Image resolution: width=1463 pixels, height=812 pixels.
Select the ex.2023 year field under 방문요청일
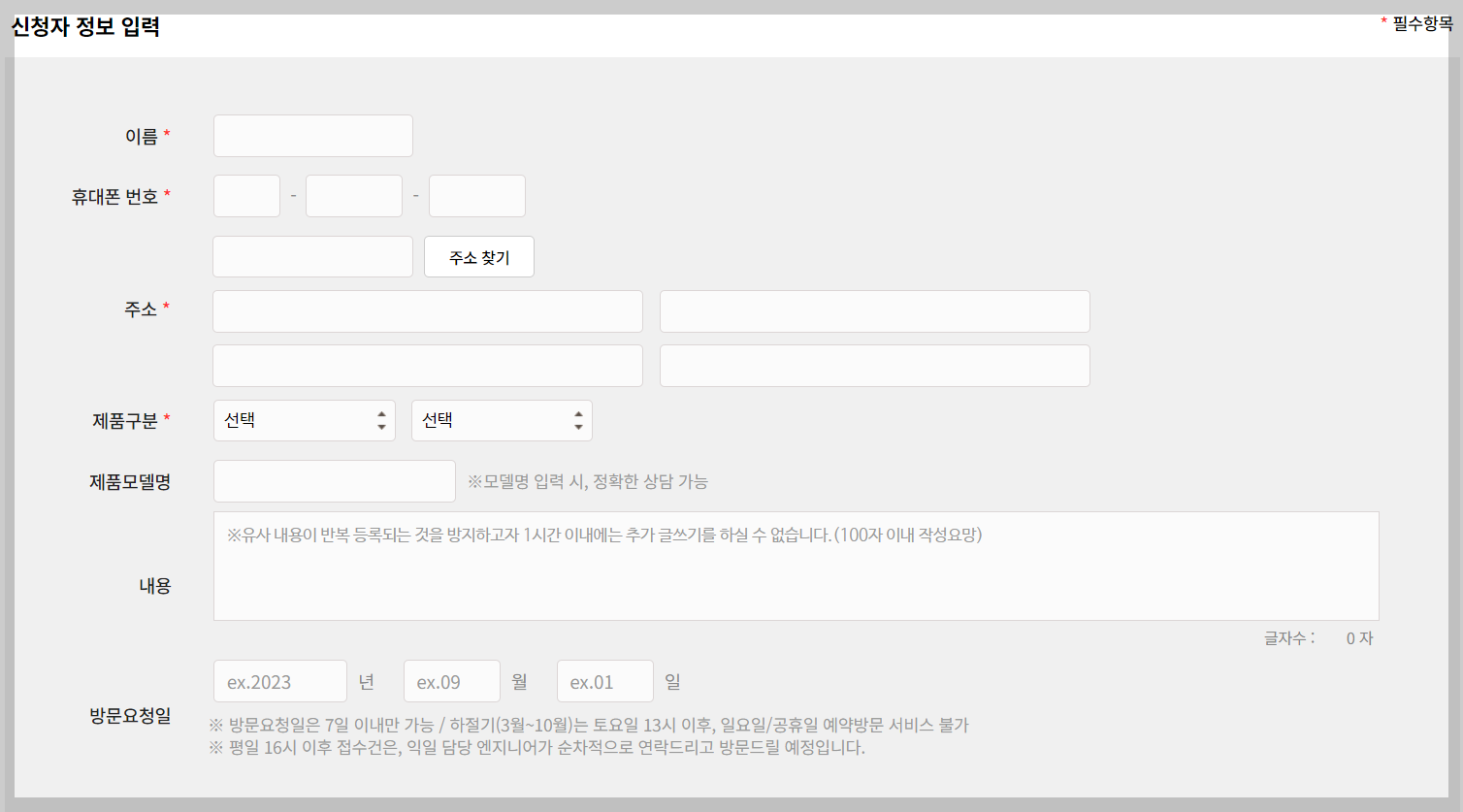[x=279, y=680]
